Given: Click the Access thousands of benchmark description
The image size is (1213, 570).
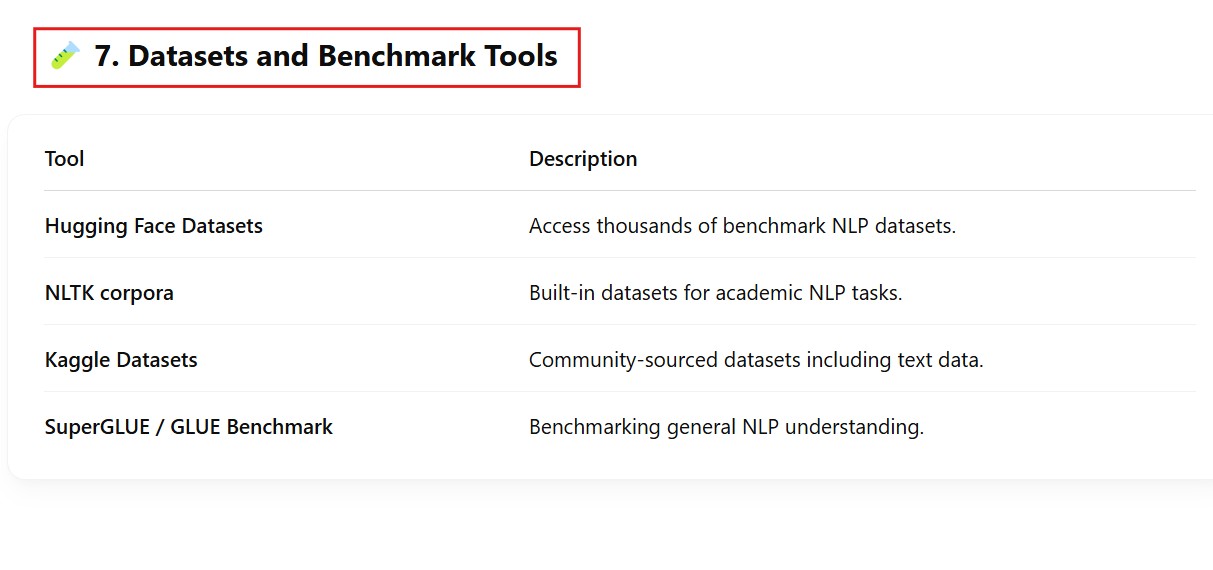Looking at the screenshot, I should click(x=742, y=226).
